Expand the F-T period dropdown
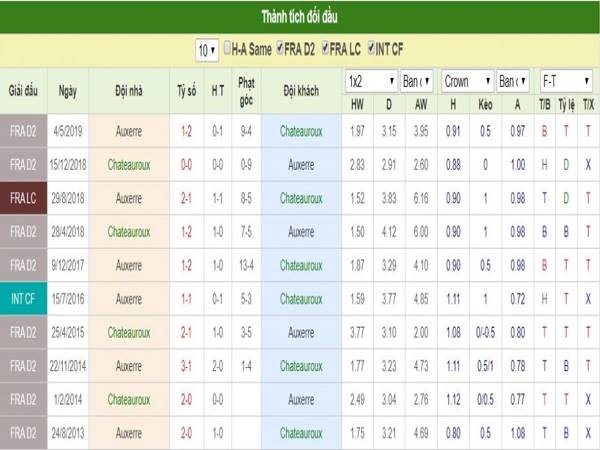Screen dimensions: 600x450 pyautogui.click(x=566, y=81)
